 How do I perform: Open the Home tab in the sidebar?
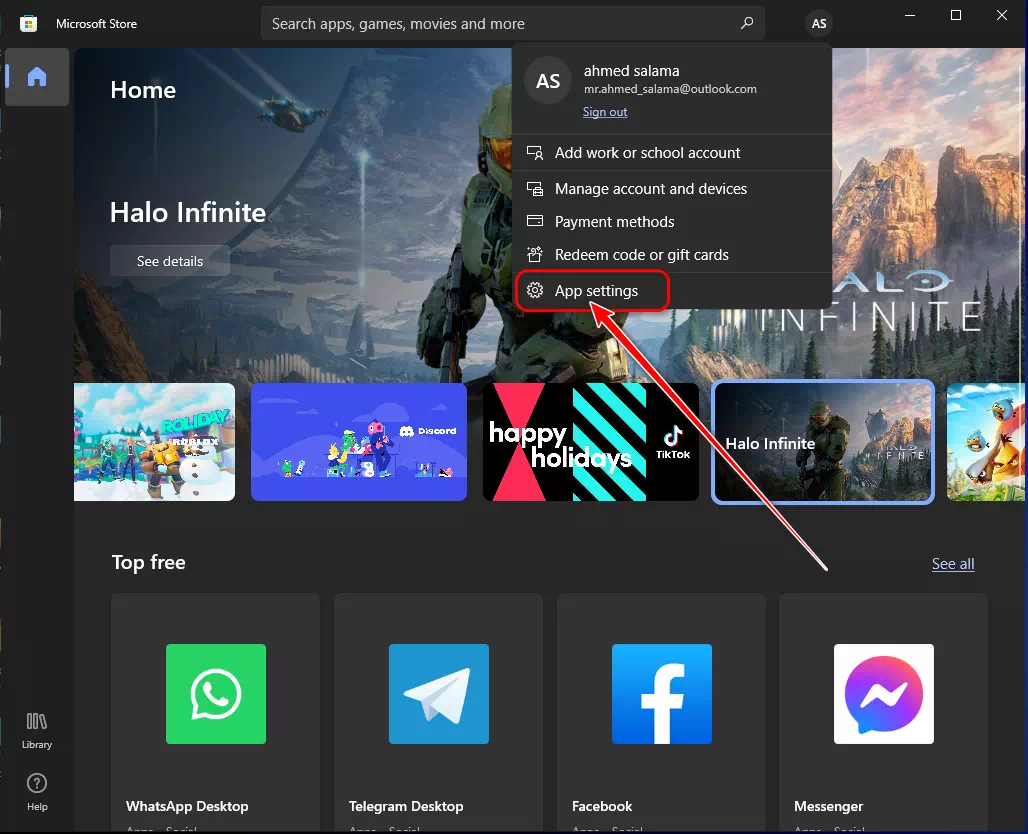[37, 77]
